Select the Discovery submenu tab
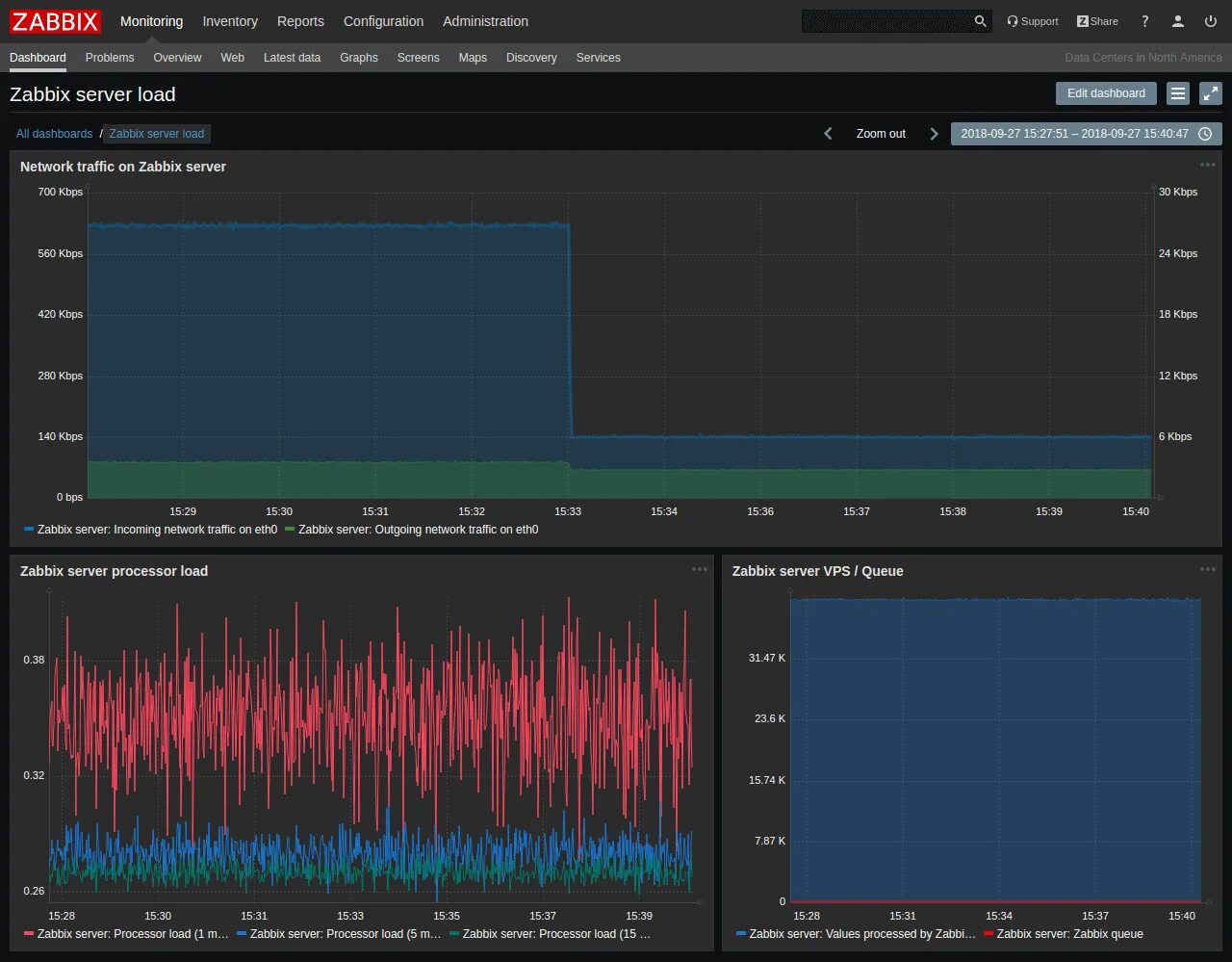This screenshot has height=962, width=1232. click(531, 58)
